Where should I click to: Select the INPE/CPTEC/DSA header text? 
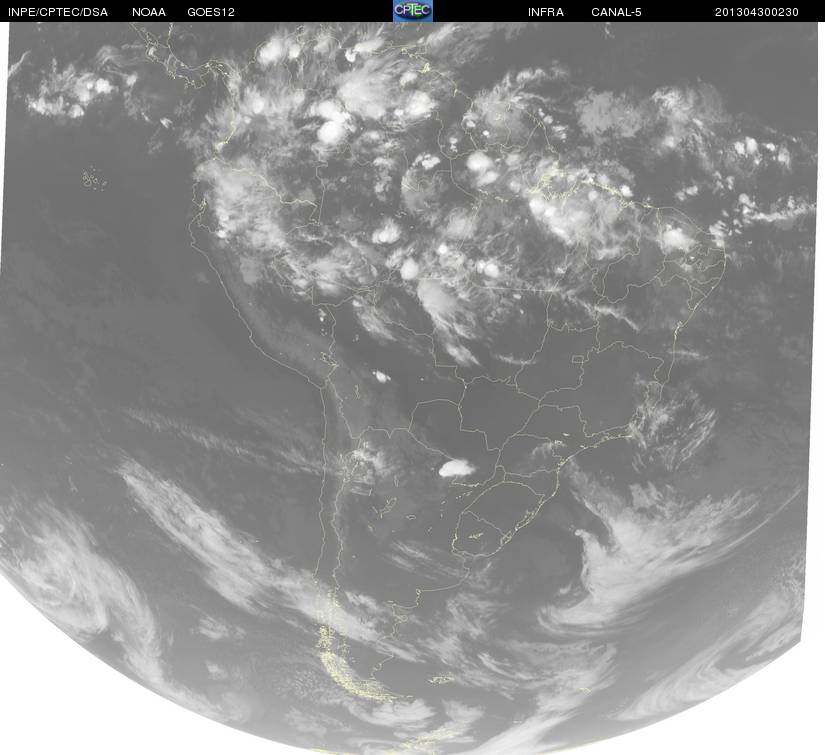(x=58, y=12)
